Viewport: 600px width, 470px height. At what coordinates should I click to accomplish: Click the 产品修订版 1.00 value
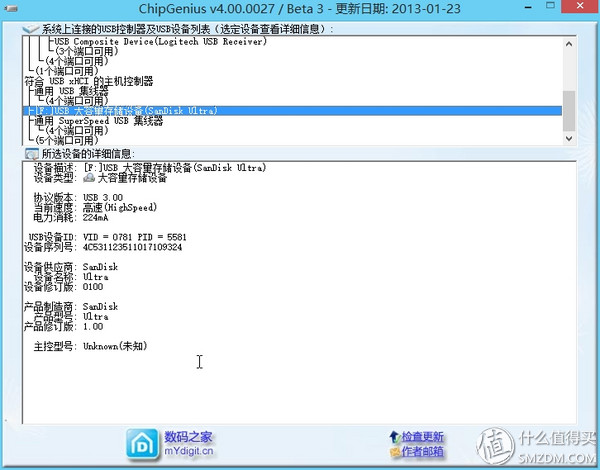(x=93, y=326)
